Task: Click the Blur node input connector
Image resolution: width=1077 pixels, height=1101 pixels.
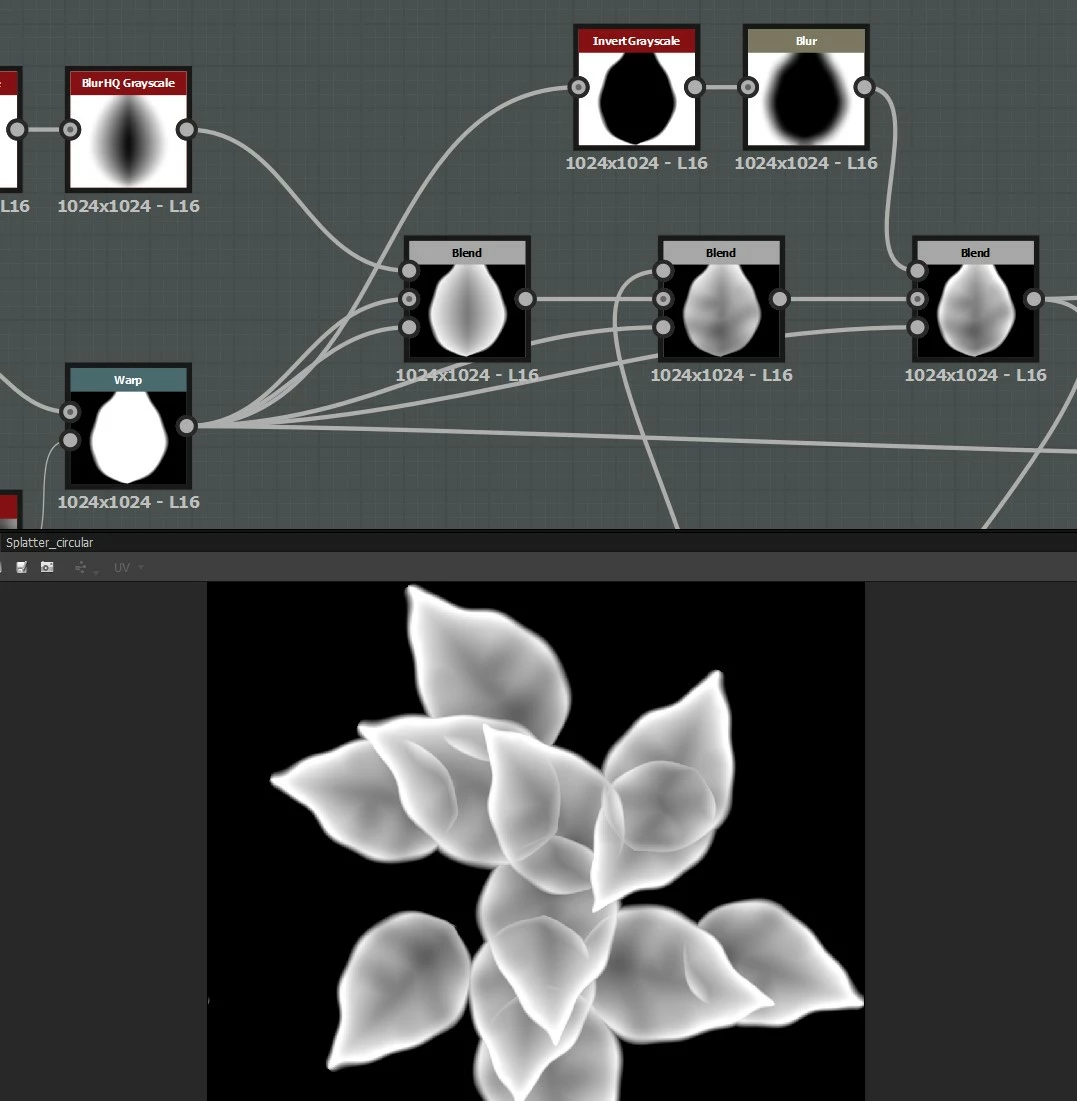Action: (748, 87)
